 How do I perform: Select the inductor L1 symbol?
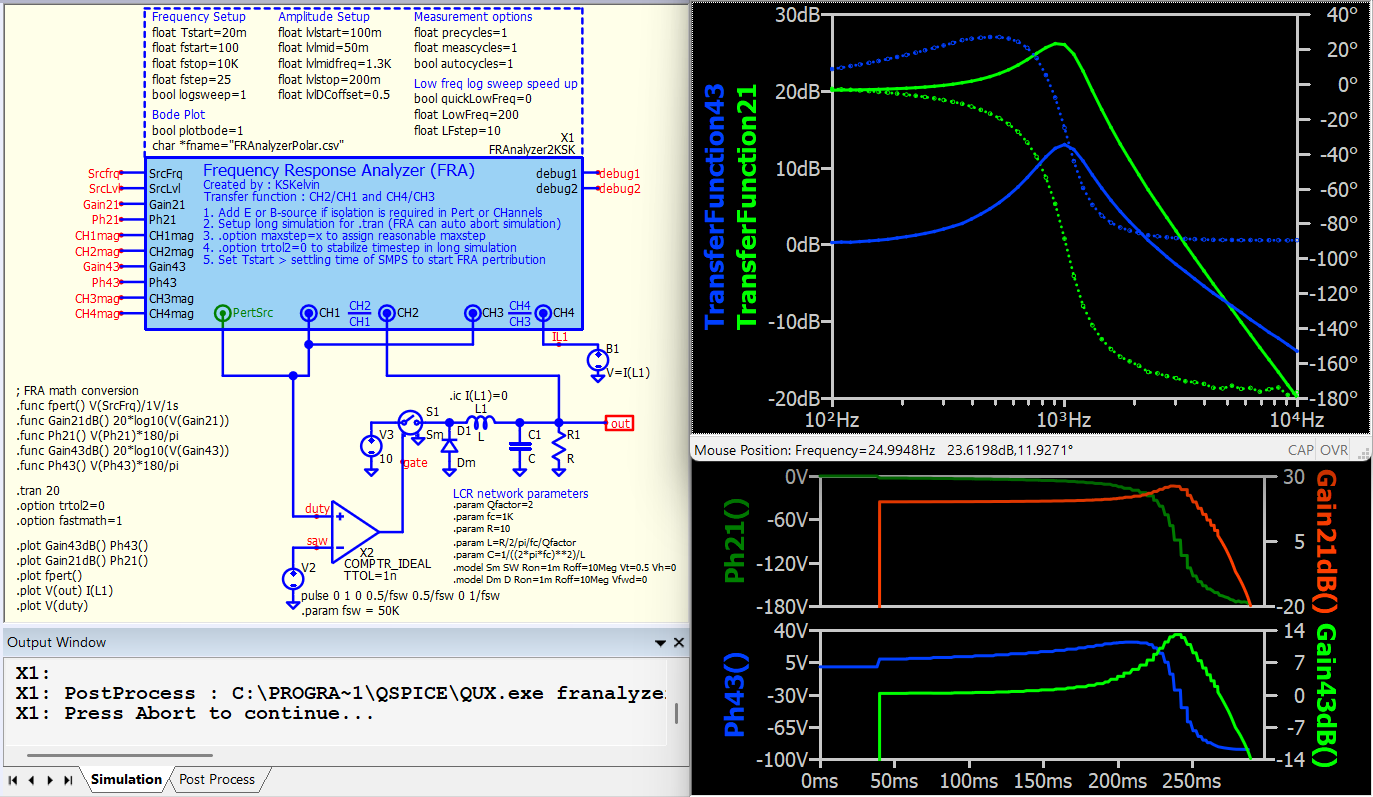[x=480, y=420]
